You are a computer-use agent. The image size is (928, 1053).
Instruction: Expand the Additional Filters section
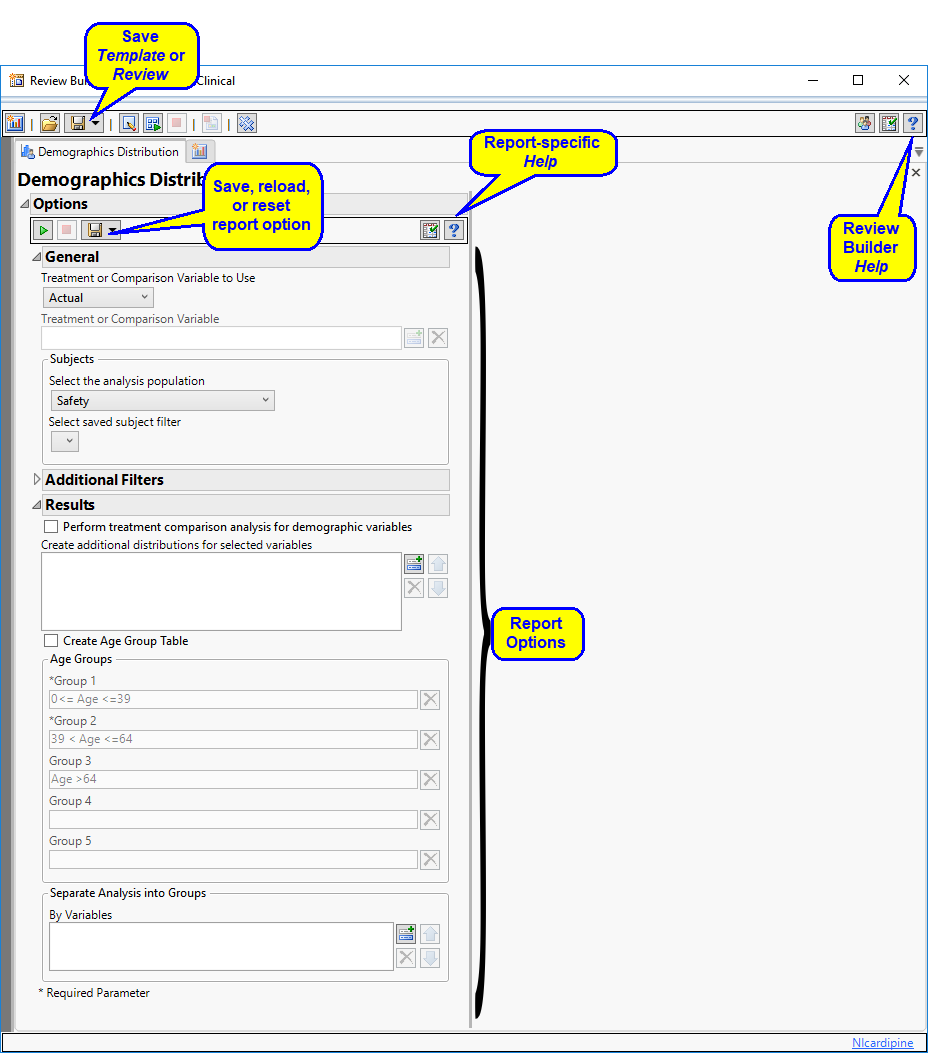(37, 479)
